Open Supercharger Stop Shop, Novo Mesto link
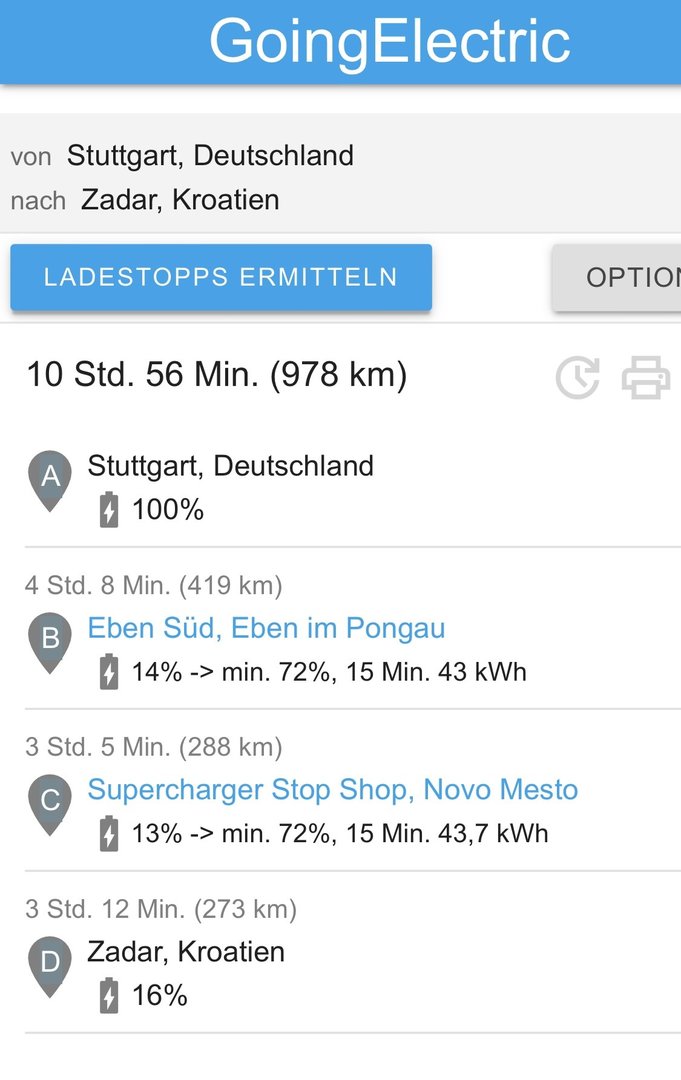 pyautogui.click(x=333, y=790)
